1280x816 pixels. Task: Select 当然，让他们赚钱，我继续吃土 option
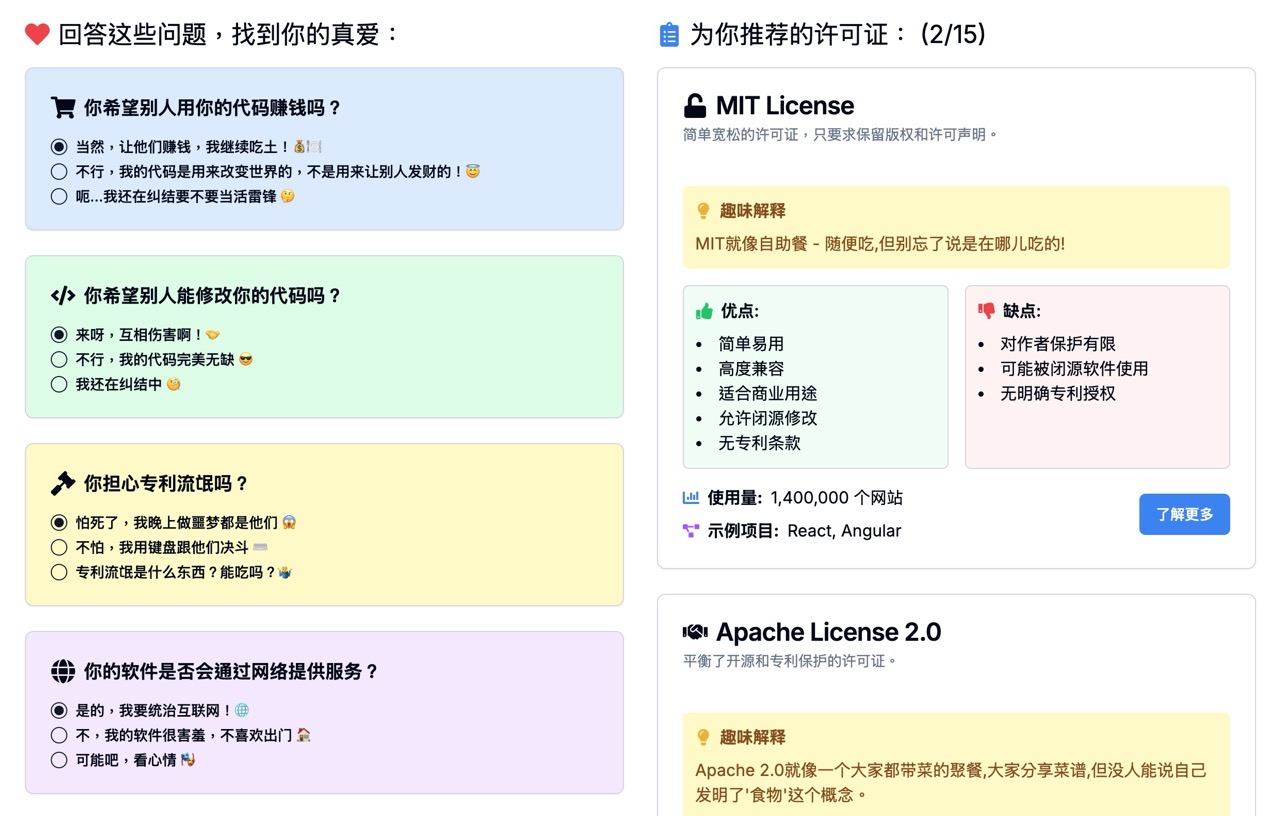59,146
